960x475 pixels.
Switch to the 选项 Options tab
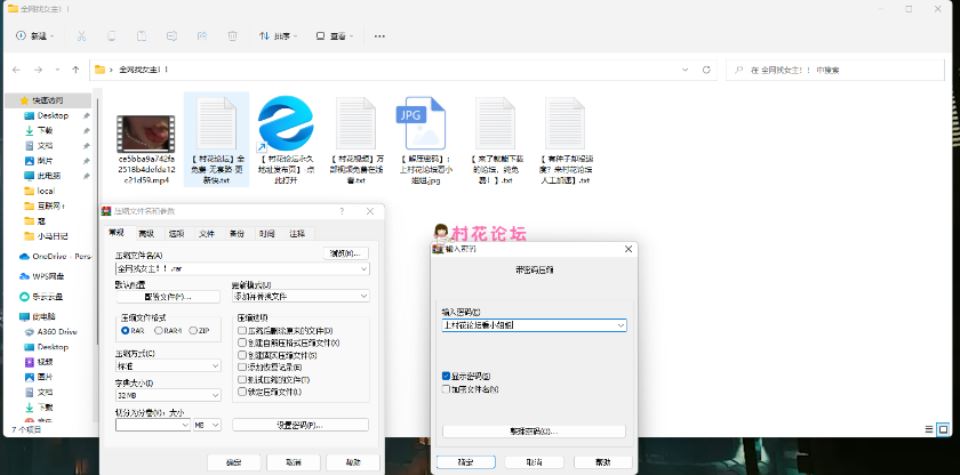click(176, 234)
